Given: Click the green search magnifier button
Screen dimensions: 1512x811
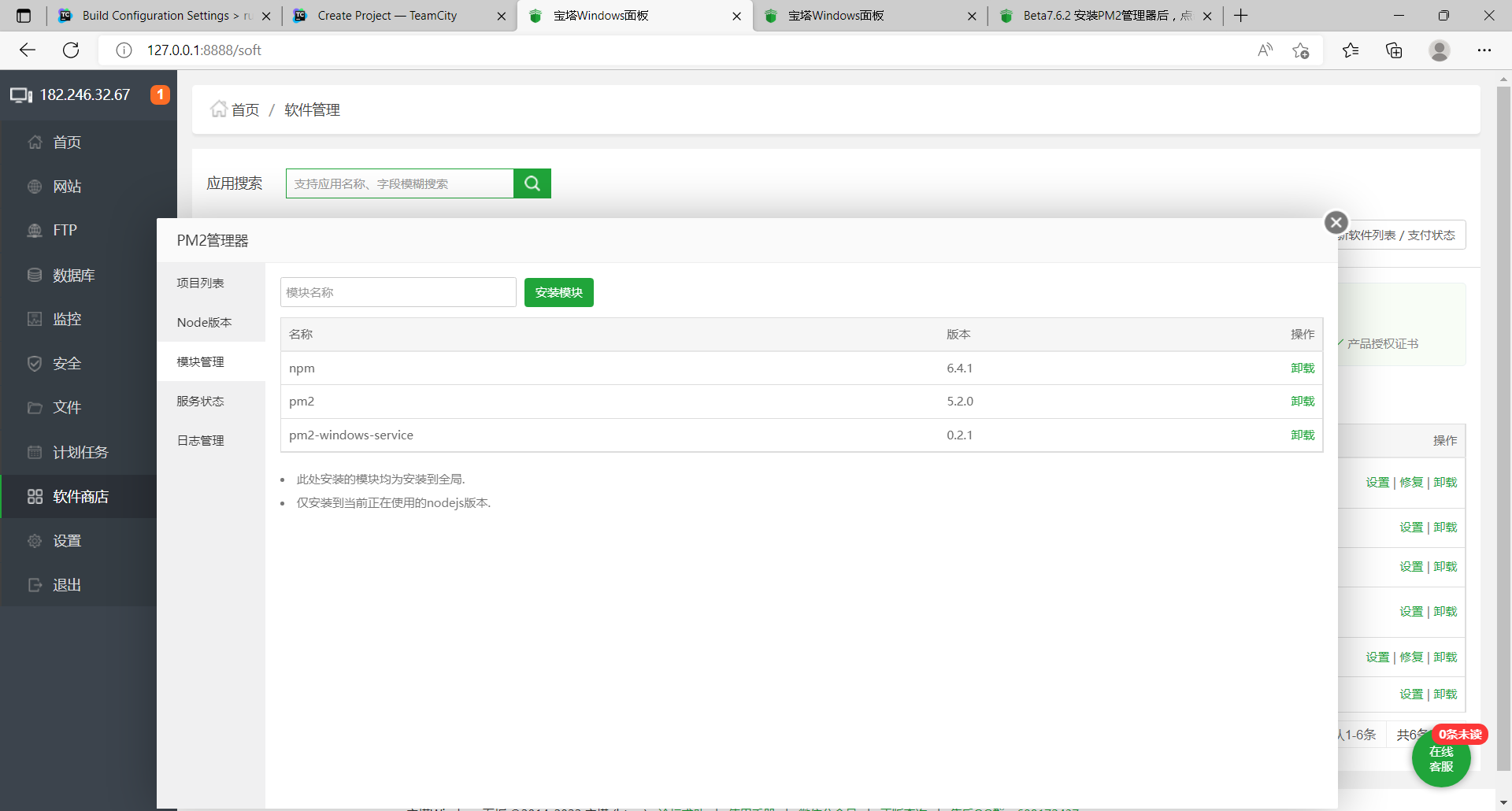Looking at the screenshot, I should tap(532, 183).
